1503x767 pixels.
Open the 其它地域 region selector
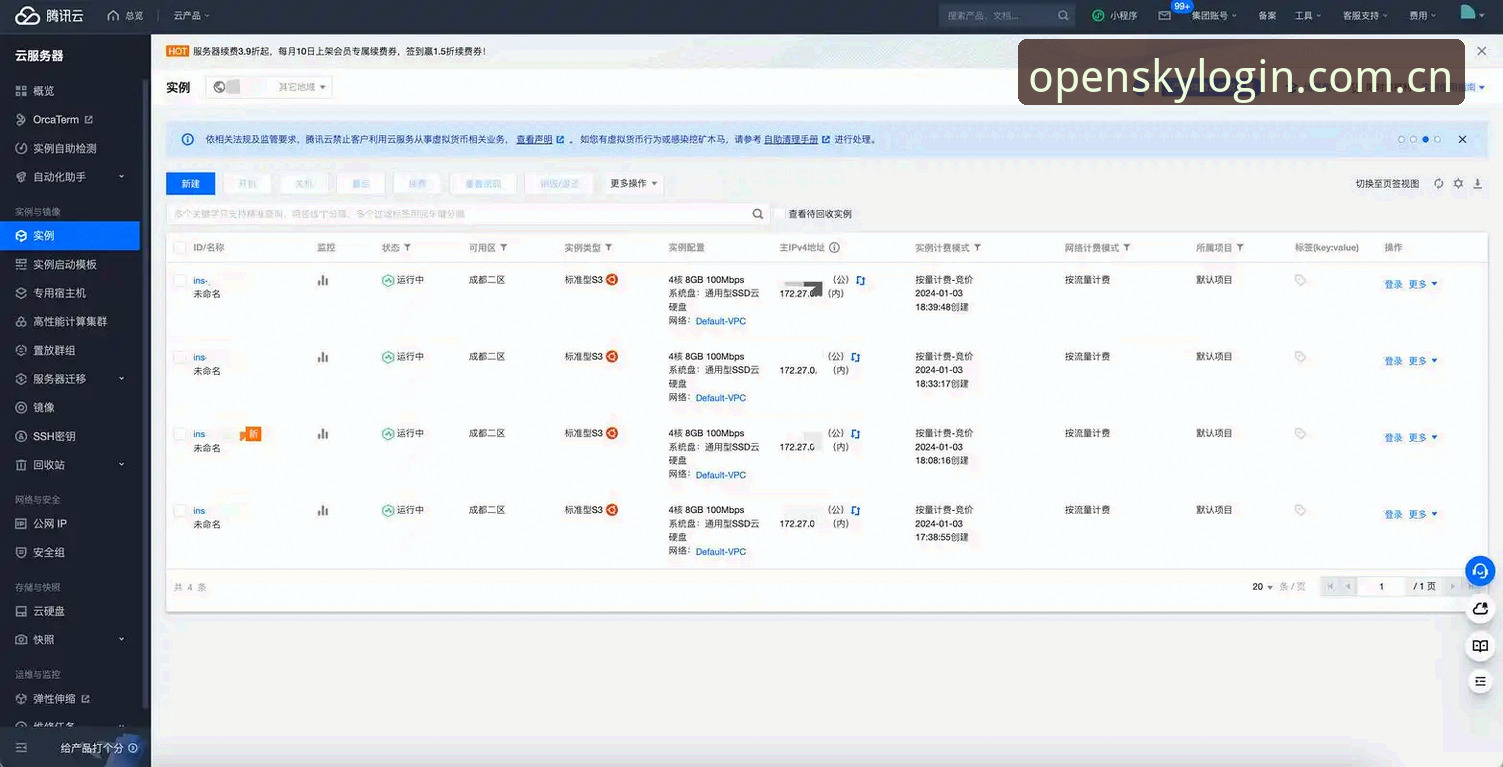click(269, 87)
